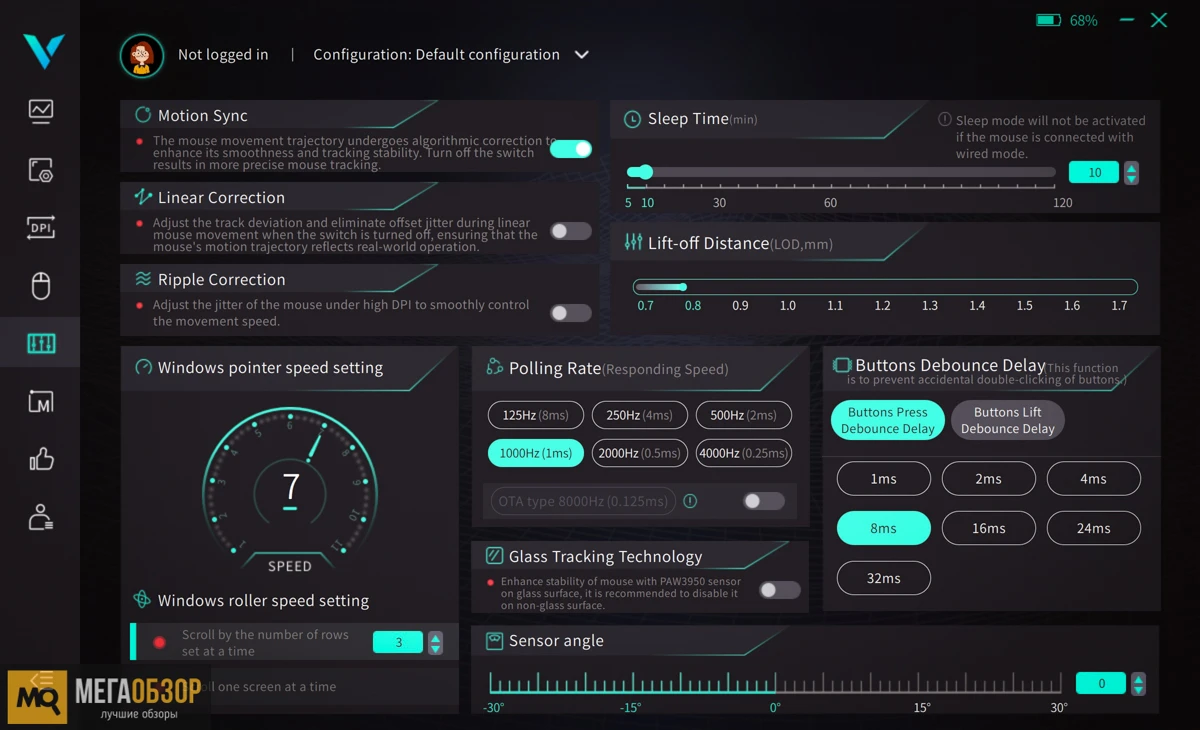The image size is (1200, 730).
Task: Open the DPI settings sidebar icon
Action: pos(41,228)
